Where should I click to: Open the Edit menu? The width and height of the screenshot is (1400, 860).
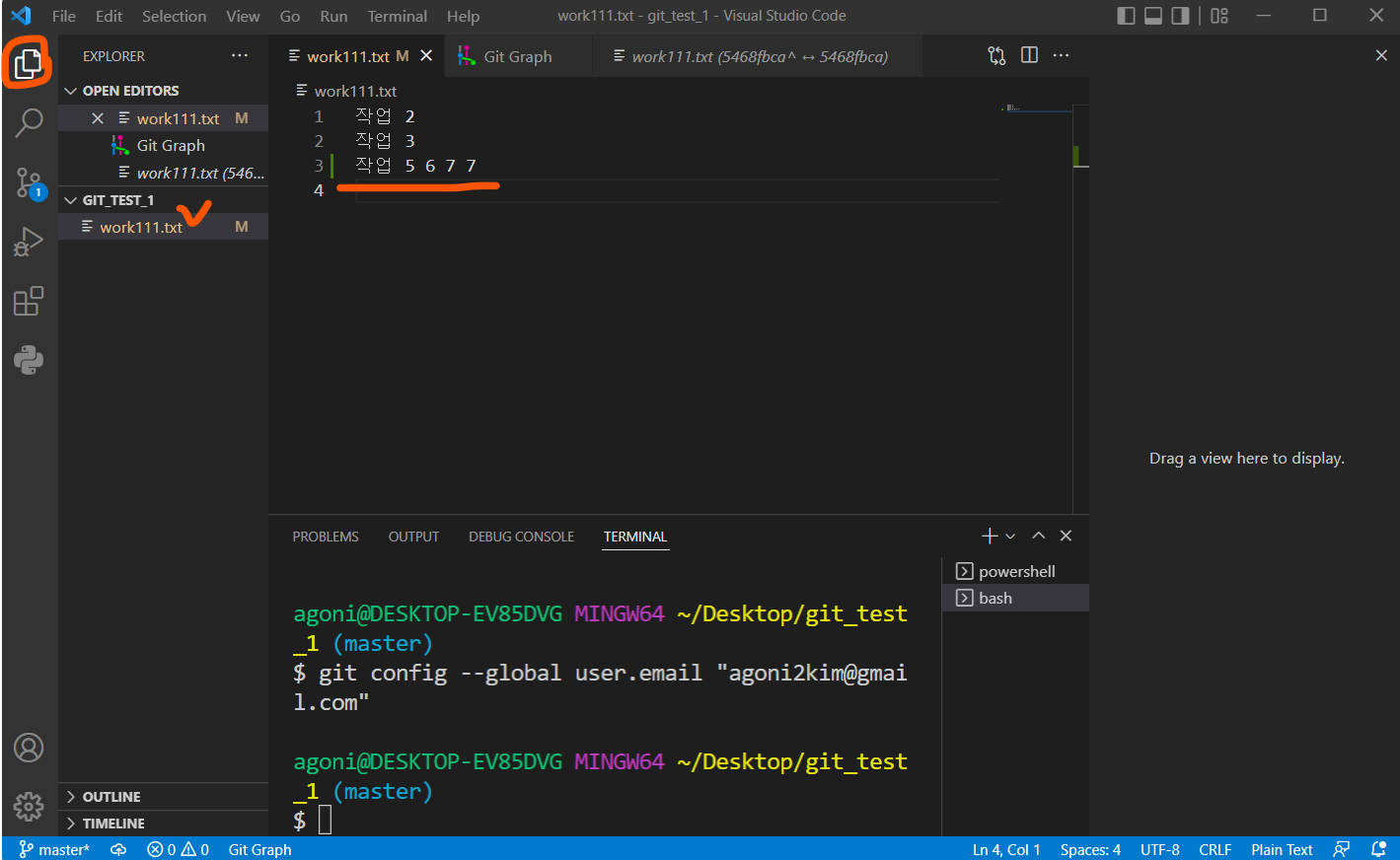coord(109,16)
